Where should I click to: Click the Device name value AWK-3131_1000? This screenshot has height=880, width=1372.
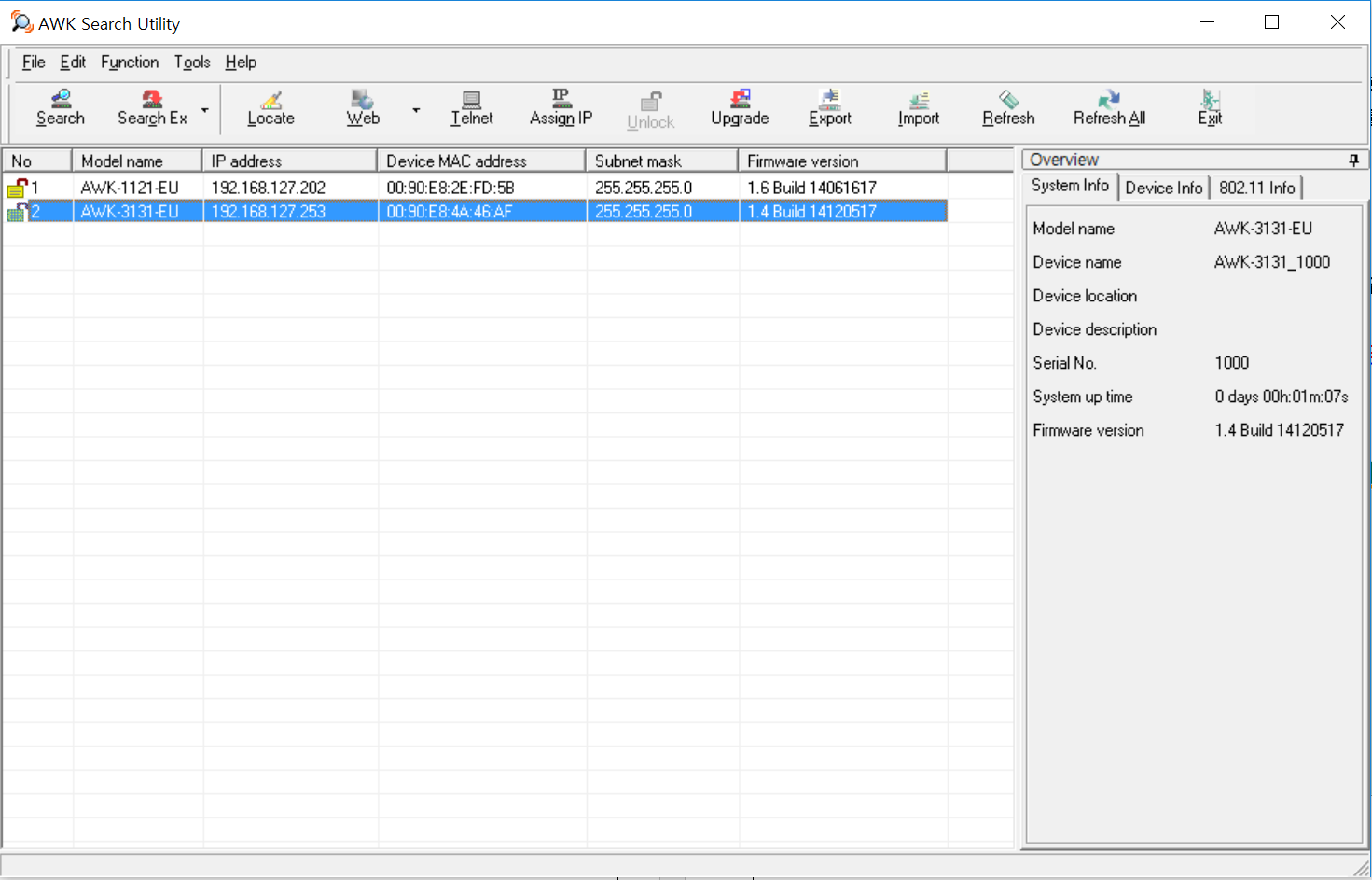pos(1272,262)
